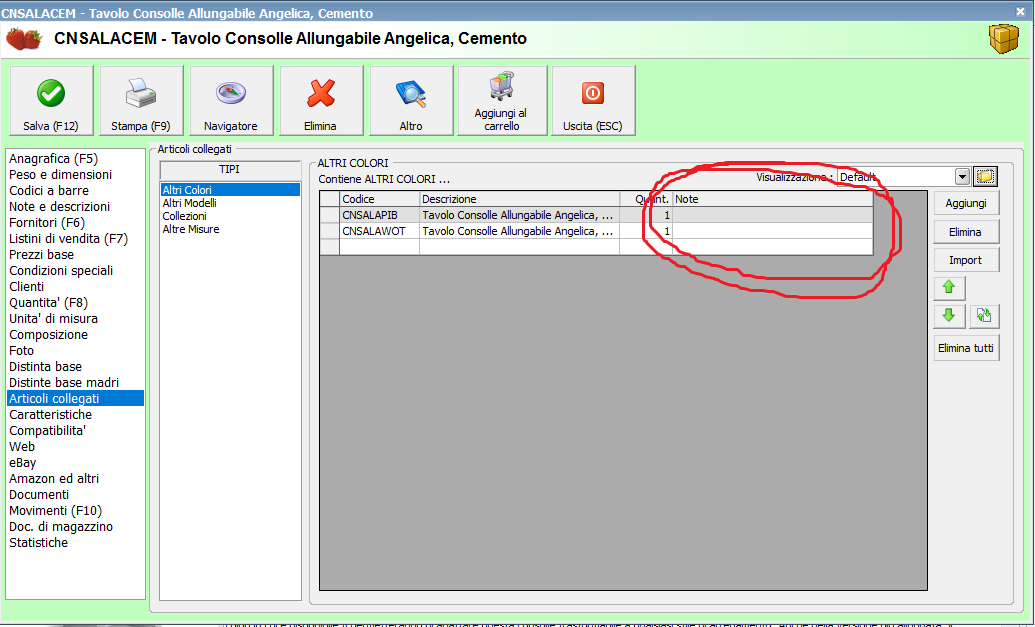Select Collezioni in TIPI list
This screenshot has height=627, width=1035.
(230, 216)
